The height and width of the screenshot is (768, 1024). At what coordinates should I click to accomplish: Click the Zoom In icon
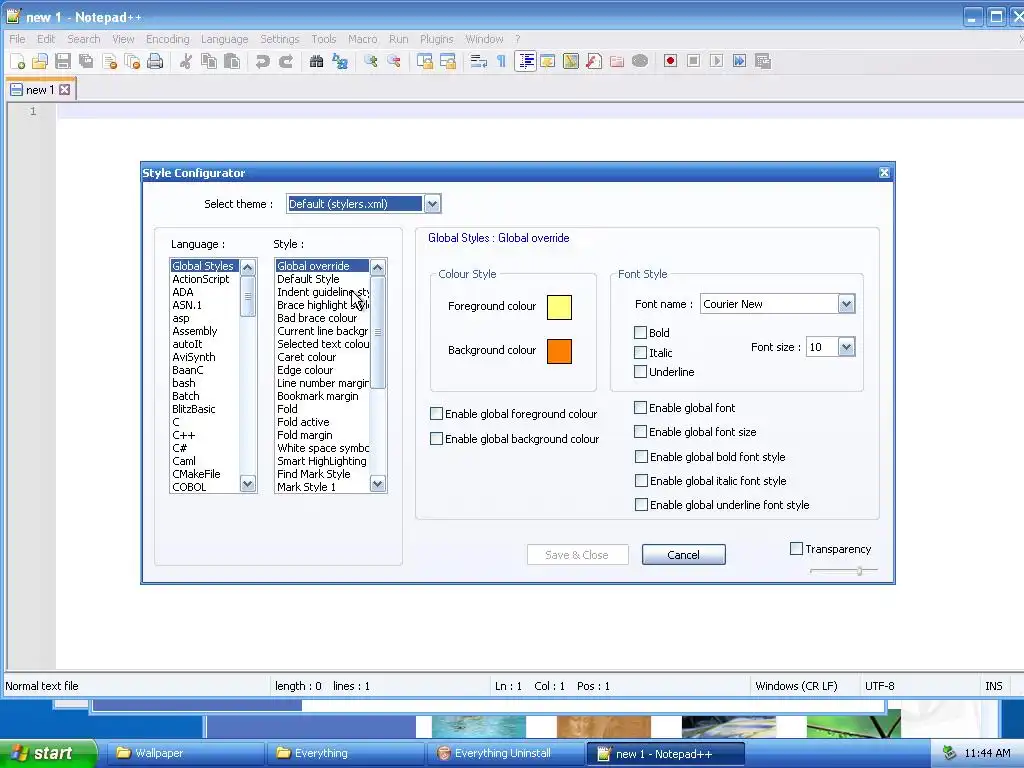point(371,61)
